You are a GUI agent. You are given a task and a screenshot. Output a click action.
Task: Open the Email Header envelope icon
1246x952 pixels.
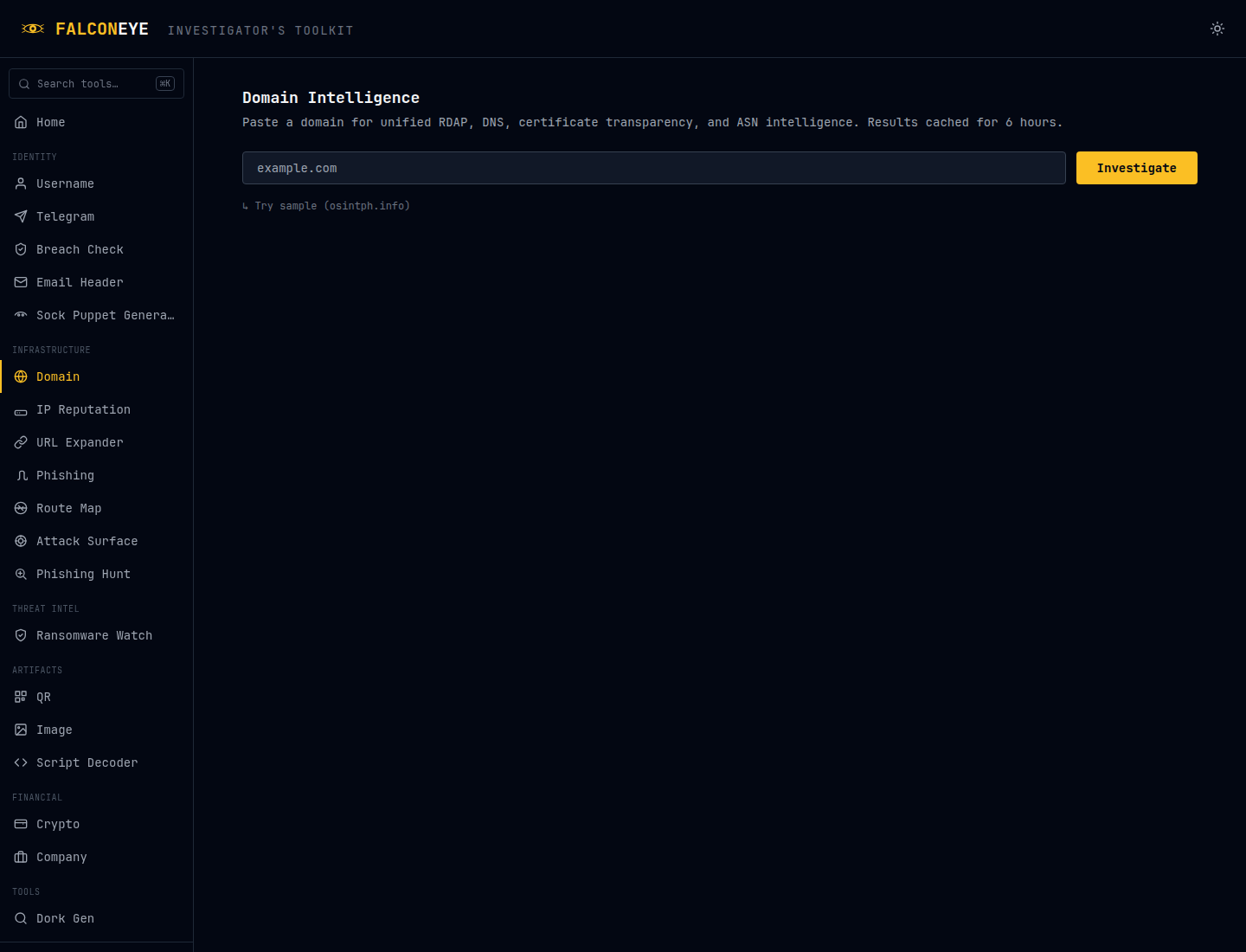21,282
